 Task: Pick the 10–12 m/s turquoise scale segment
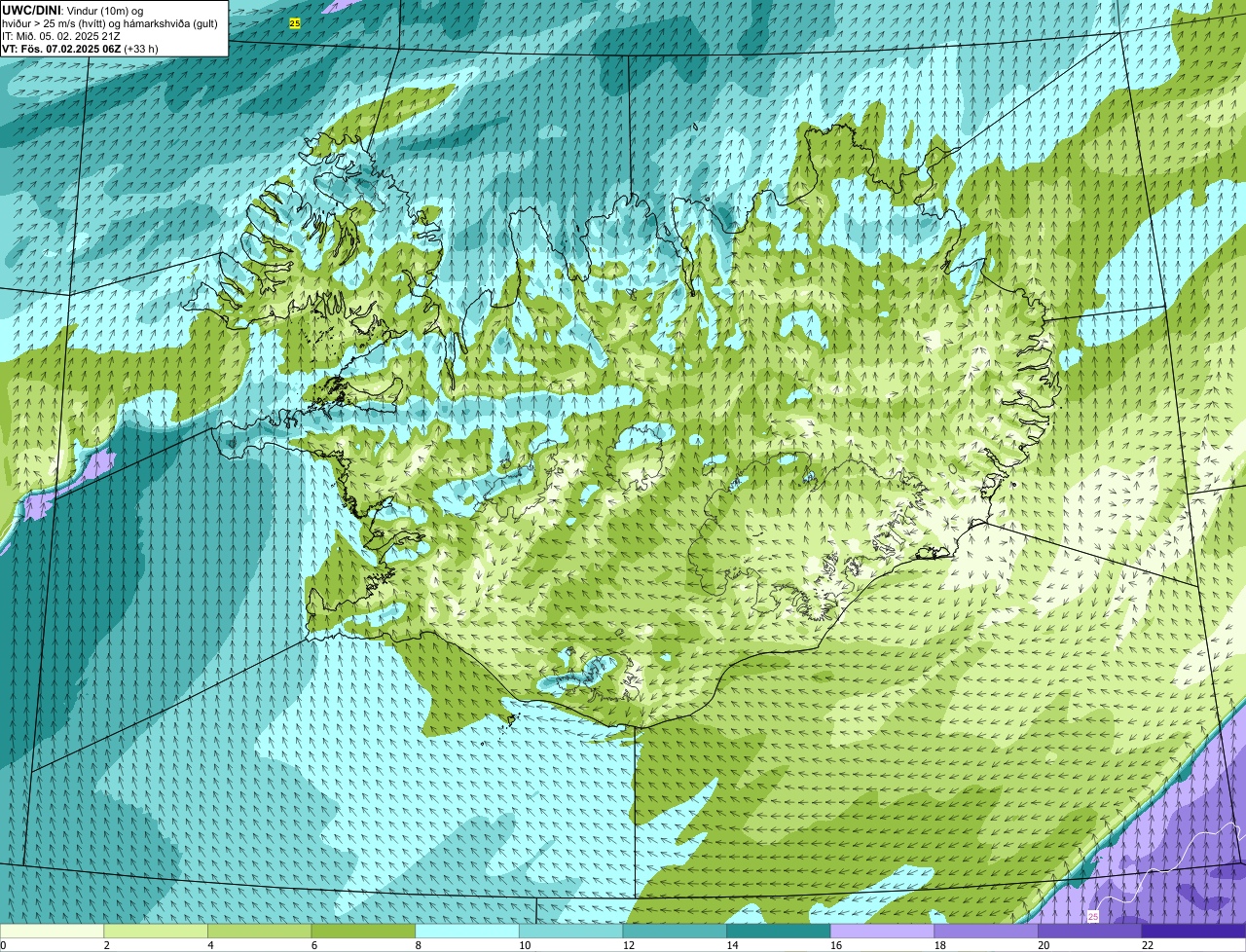click(x=570, y=932)
